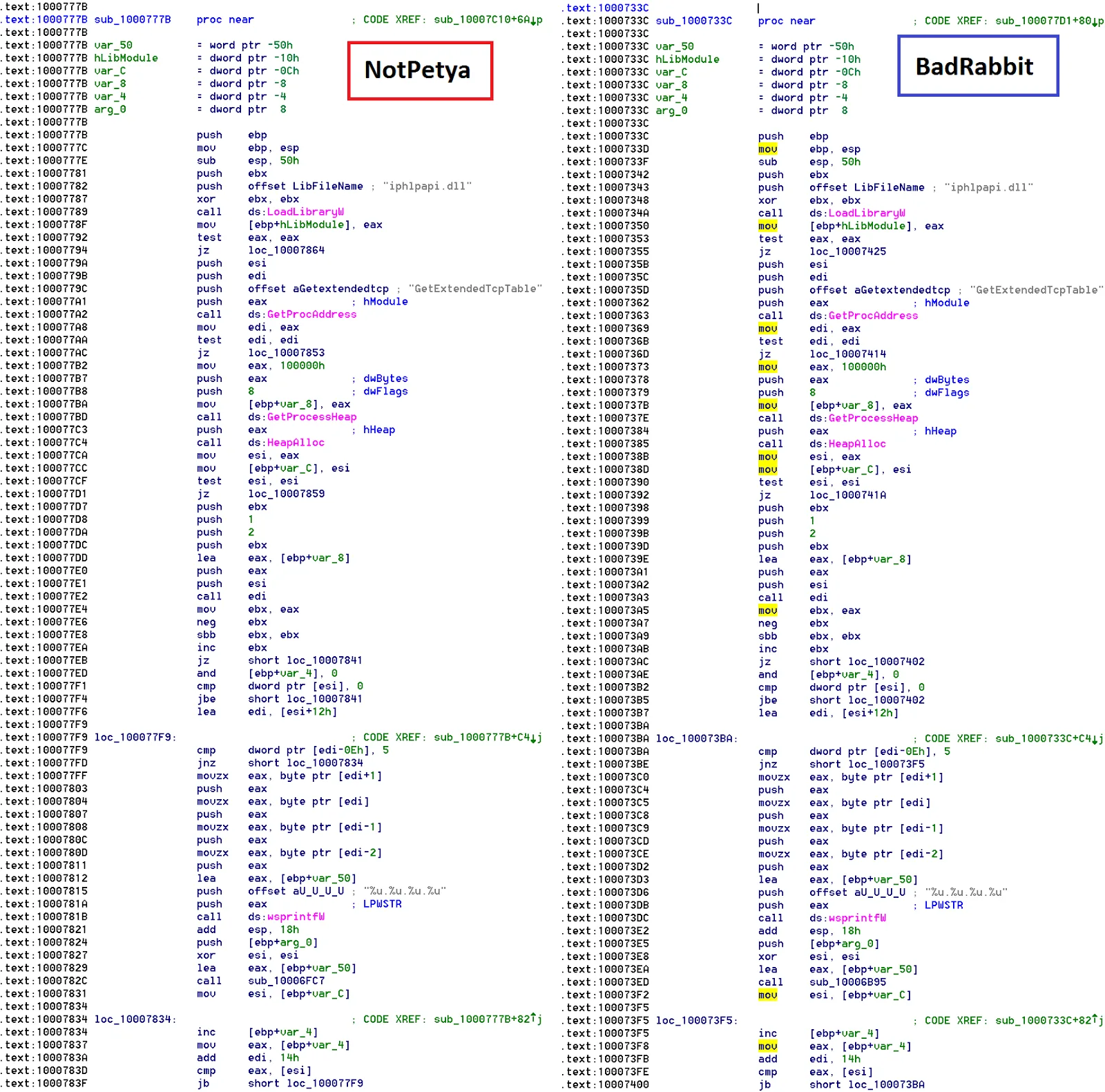Click 'offset LibFileName' in the NotPetya listing
The height and width of the screenshot is (1092, 1105).
(x=305, y=186)
